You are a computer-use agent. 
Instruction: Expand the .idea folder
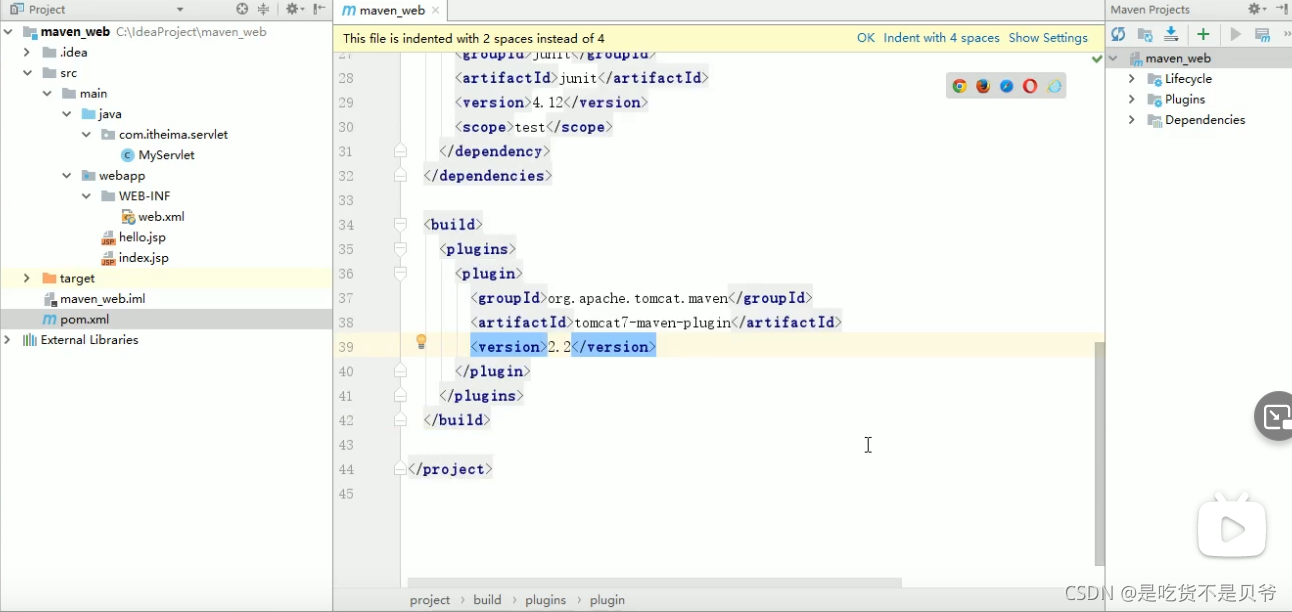pyautogui.click(x=28, y=52)
